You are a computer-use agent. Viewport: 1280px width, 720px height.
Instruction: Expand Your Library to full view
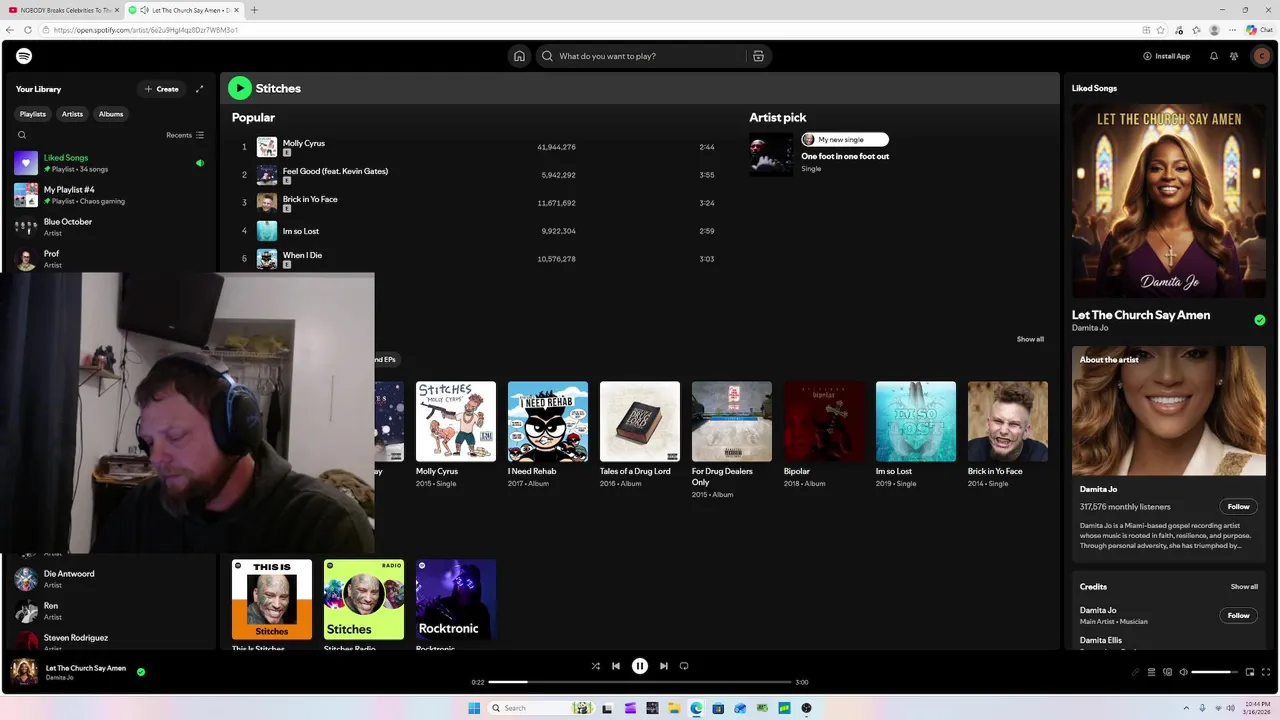(x=199, y=89)
